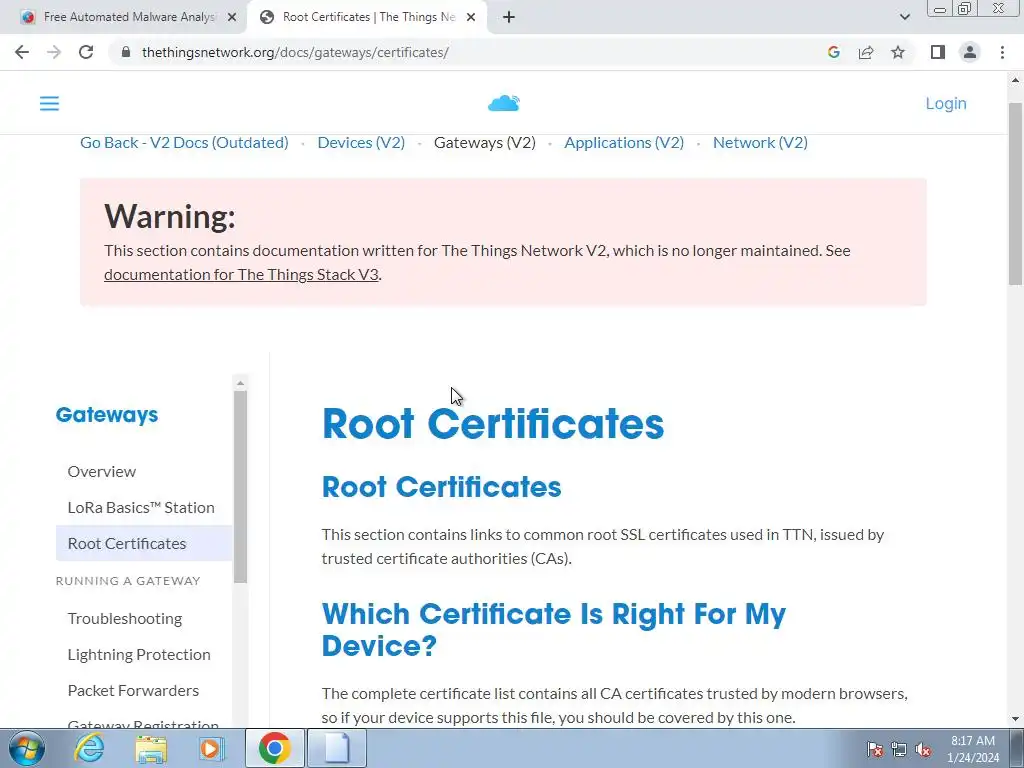Click the Root Certificates subheading

441,487
